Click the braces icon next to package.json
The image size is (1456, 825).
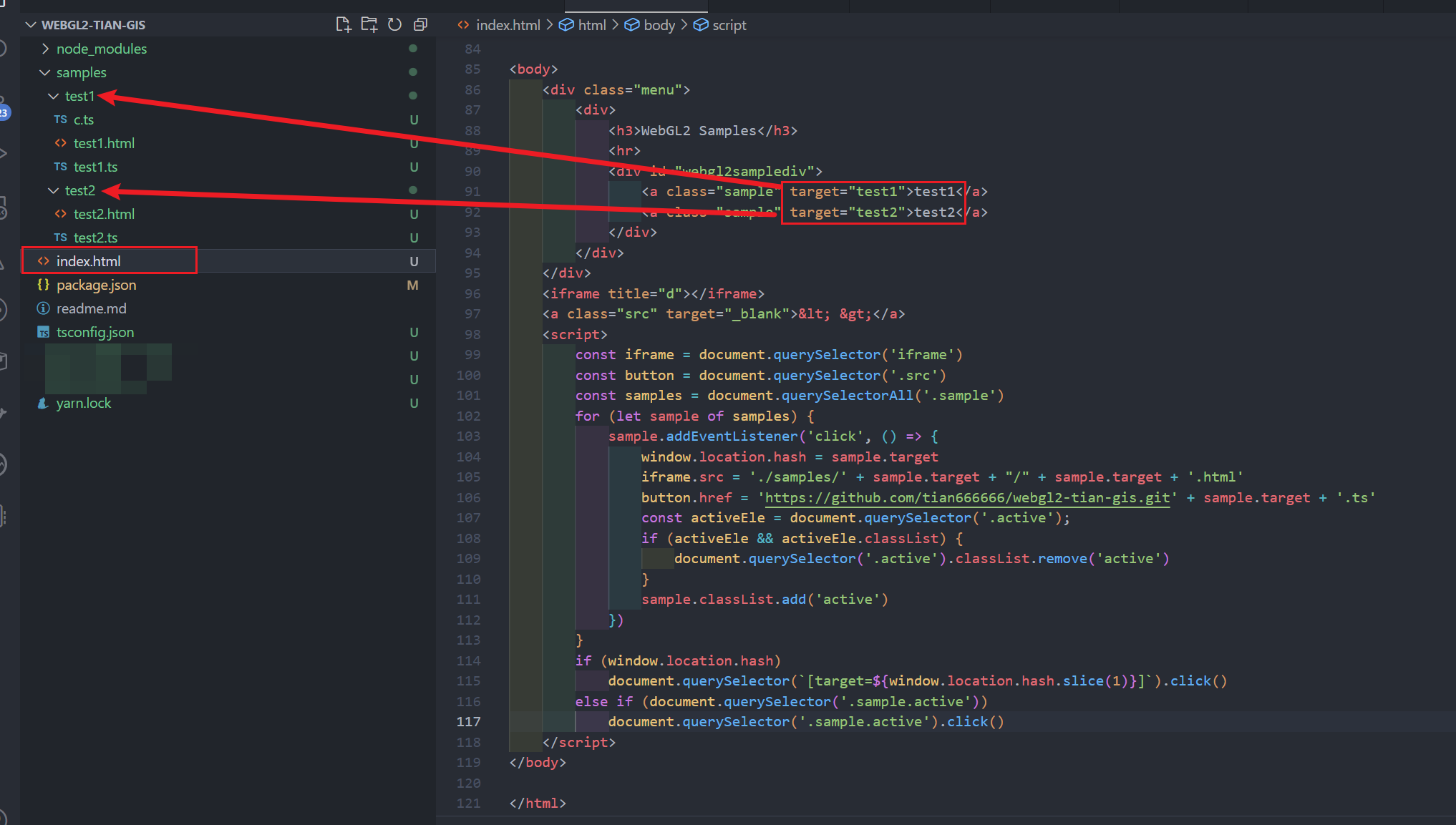click(44, 285)
